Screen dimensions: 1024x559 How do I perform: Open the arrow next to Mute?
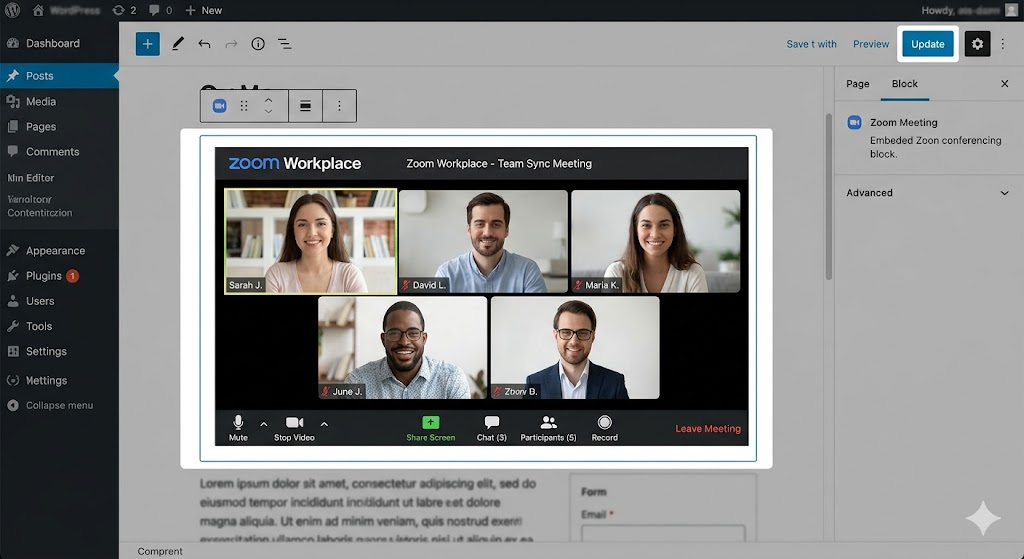264,424
